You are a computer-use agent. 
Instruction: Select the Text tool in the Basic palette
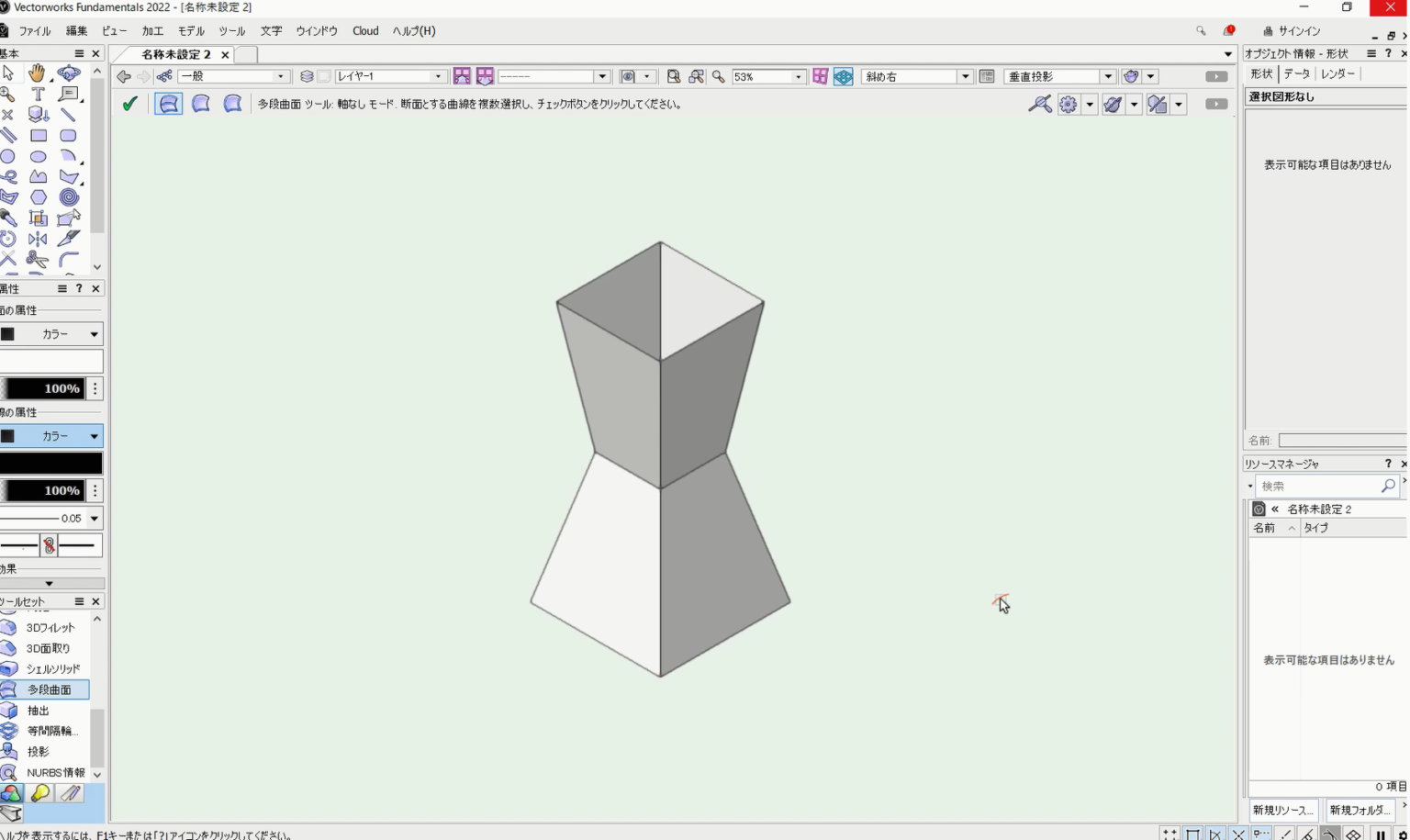[x=38, y=95]
